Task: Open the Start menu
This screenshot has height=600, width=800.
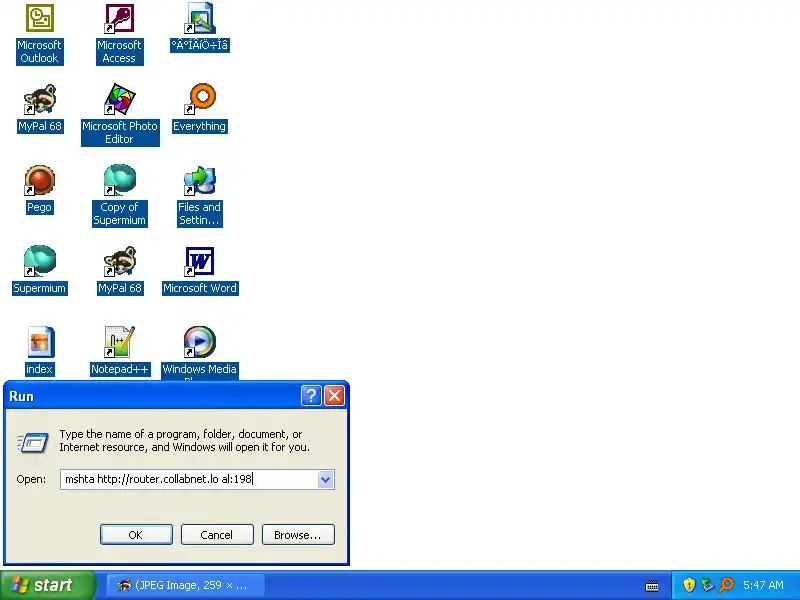Action: coord(47,585)
